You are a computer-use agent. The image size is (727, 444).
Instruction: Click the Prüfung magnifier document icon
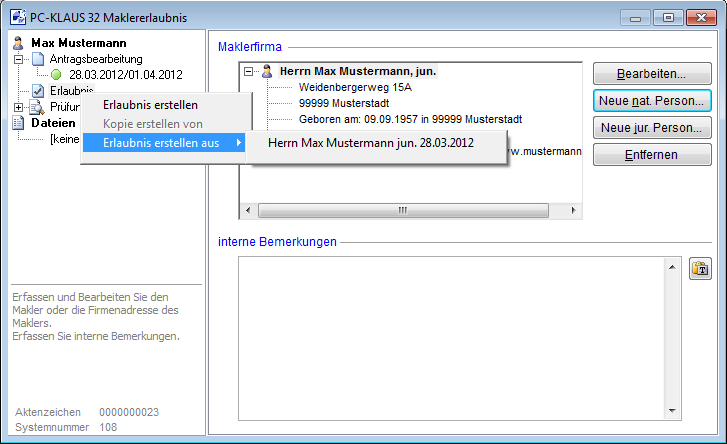tap(37, 107)
